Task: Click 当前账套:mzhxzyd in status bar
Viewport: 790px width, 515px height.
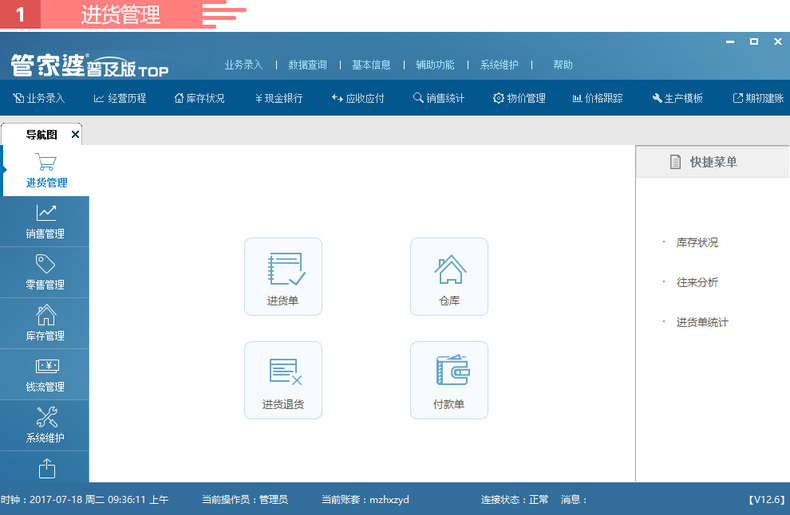Action: (x=365, y=499)
